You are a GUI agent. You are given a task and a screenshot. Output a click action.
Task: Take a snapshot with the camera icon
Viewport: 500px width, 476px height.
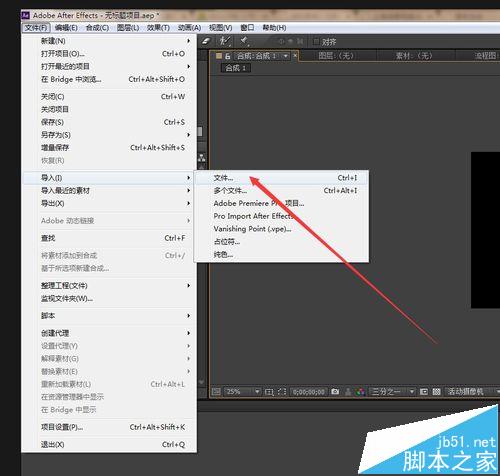click(335, 391)
